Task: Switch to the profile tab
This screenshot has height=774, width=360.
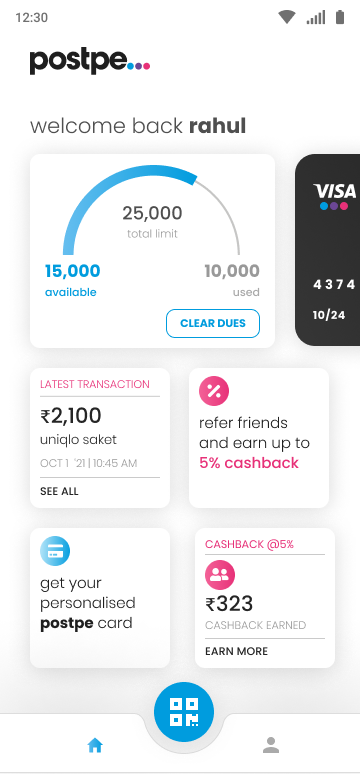Action: pyautogui.click(x=271, y=745)
